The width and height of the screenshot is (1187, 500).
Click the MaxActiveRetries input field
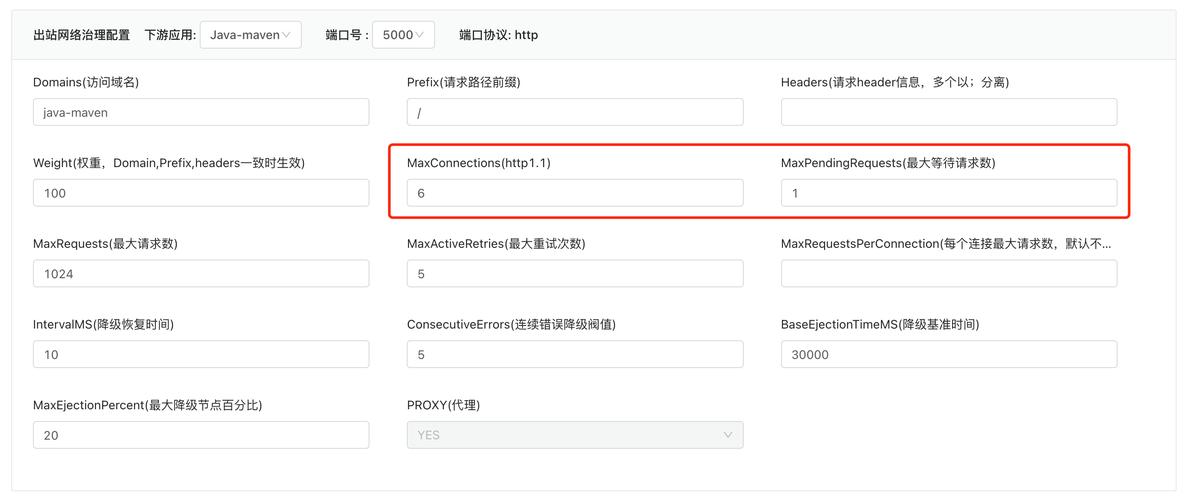click(575, 273)
